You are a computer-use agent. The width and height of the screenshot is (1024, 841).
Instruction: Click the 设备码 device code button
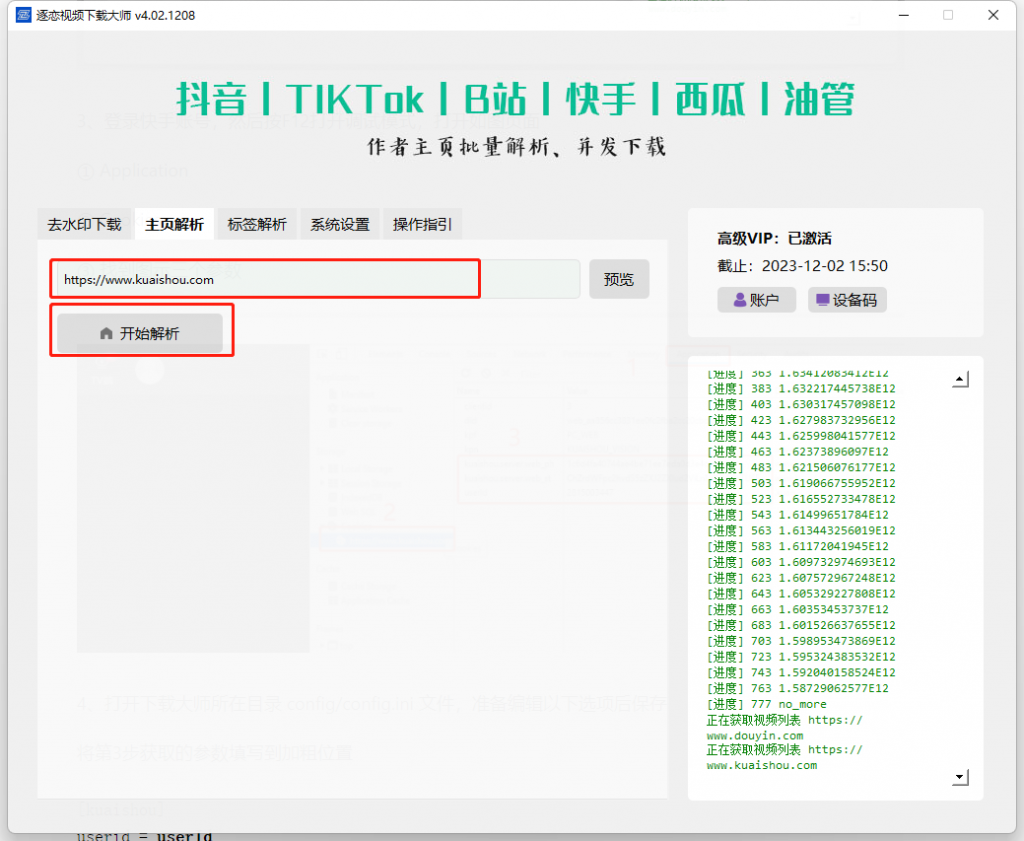(847, 300)
